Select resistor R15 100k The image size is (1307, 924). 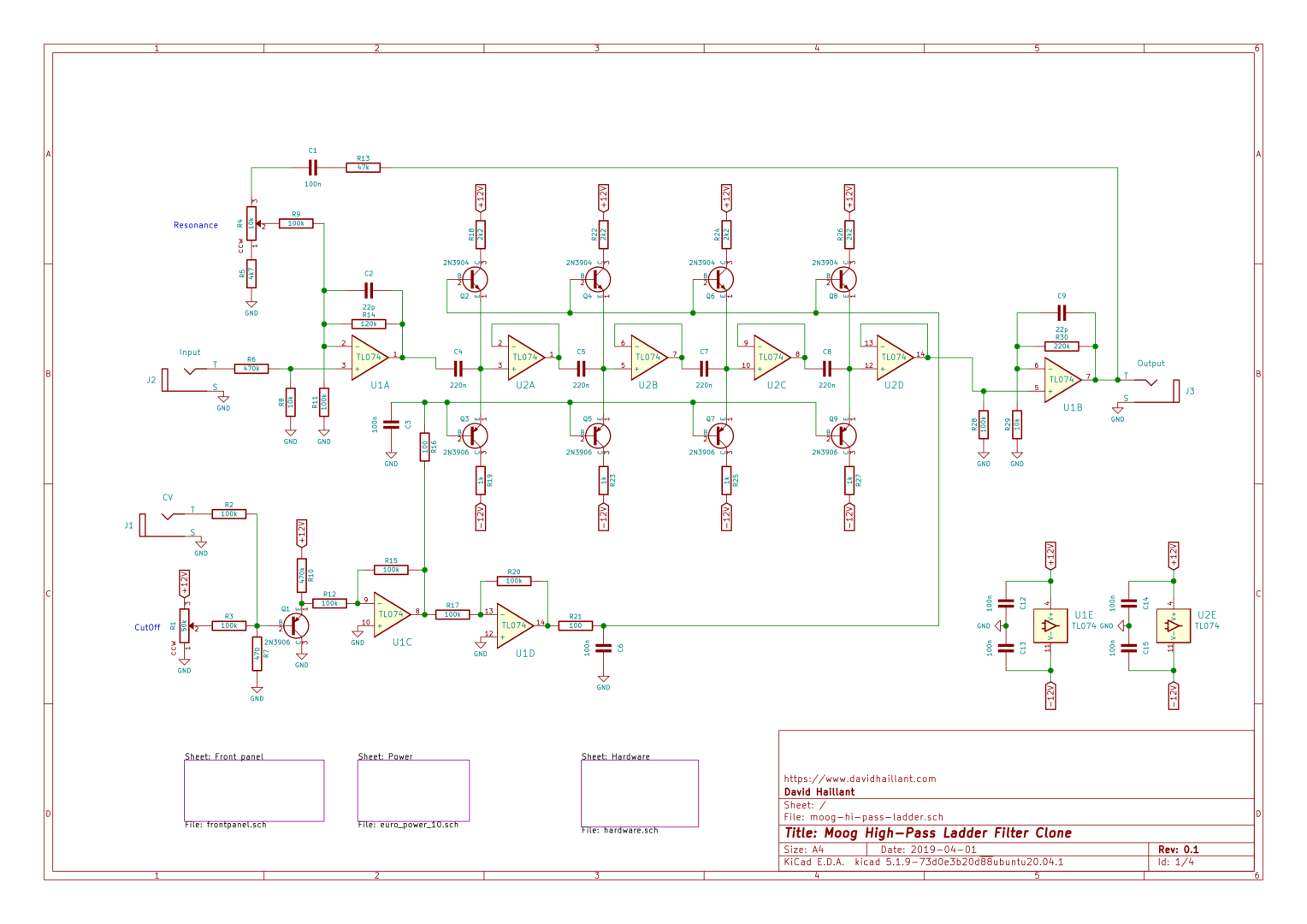click(x=391, y=570)
